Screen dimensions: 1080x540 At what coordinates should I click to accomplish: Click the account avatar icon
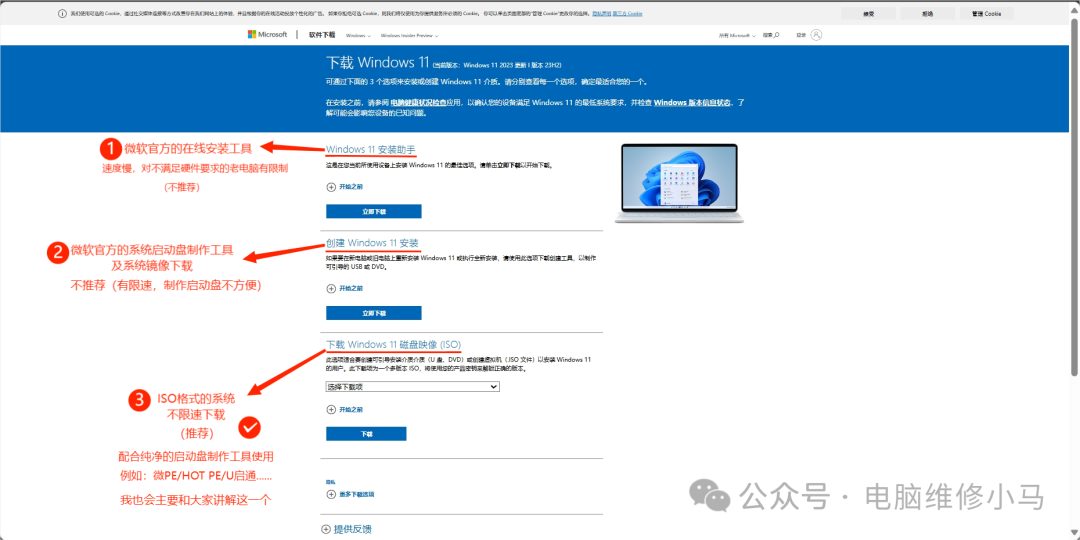pos(816,34)
